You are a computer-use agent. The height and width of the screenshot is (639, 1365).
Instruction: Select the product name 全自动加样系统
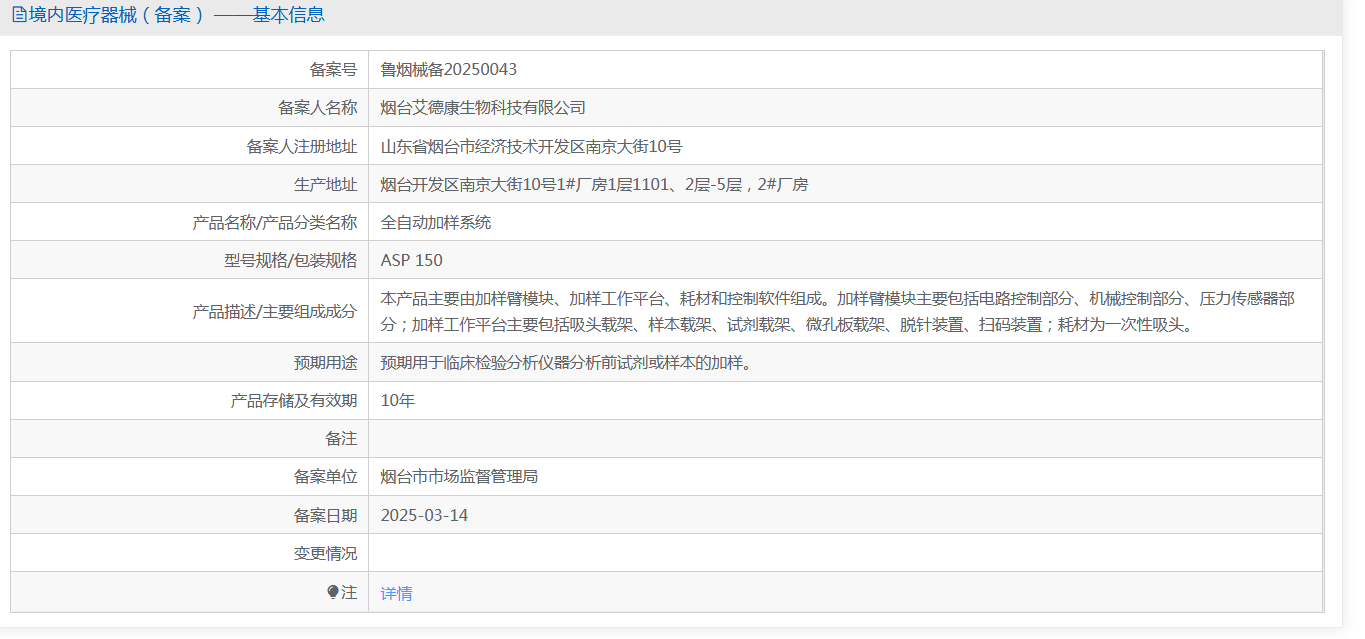point(436,222)
